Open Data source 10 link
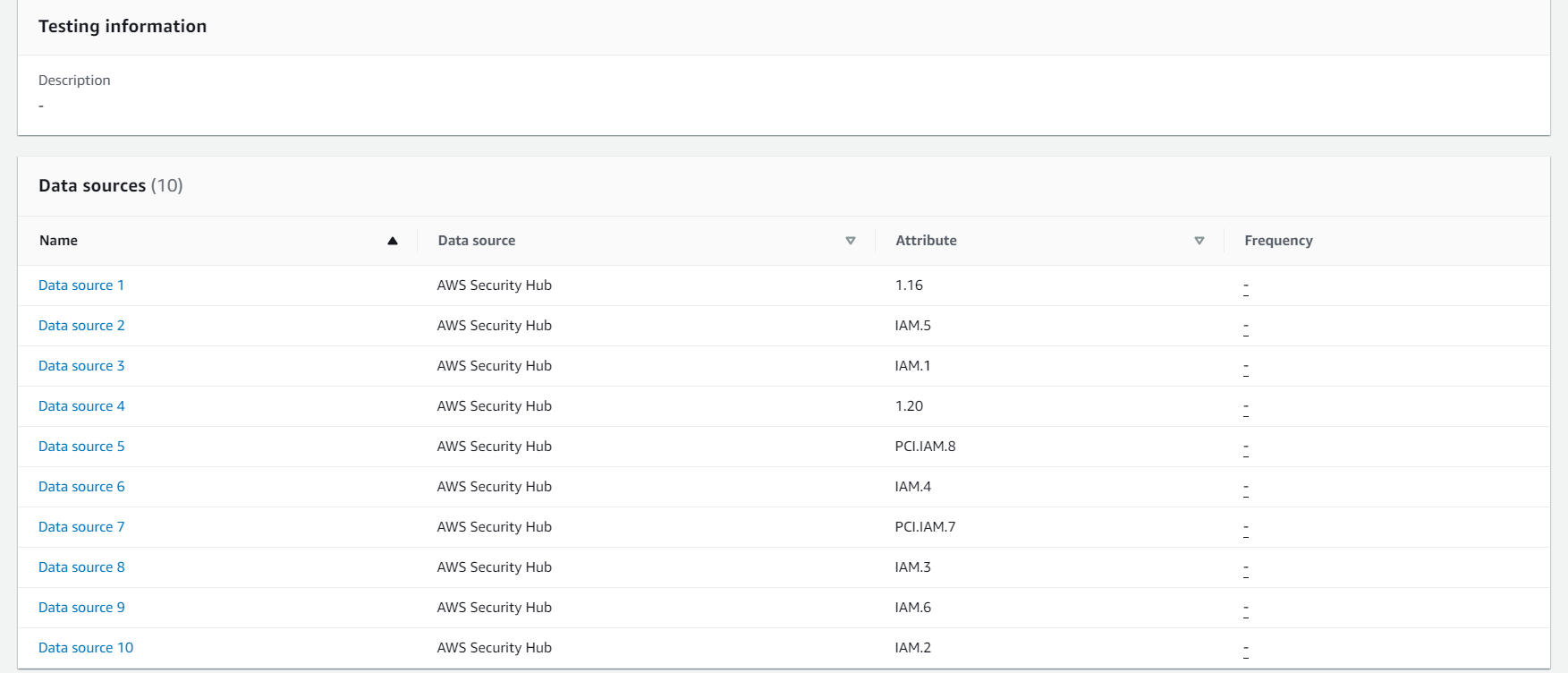 click(86, 648)
